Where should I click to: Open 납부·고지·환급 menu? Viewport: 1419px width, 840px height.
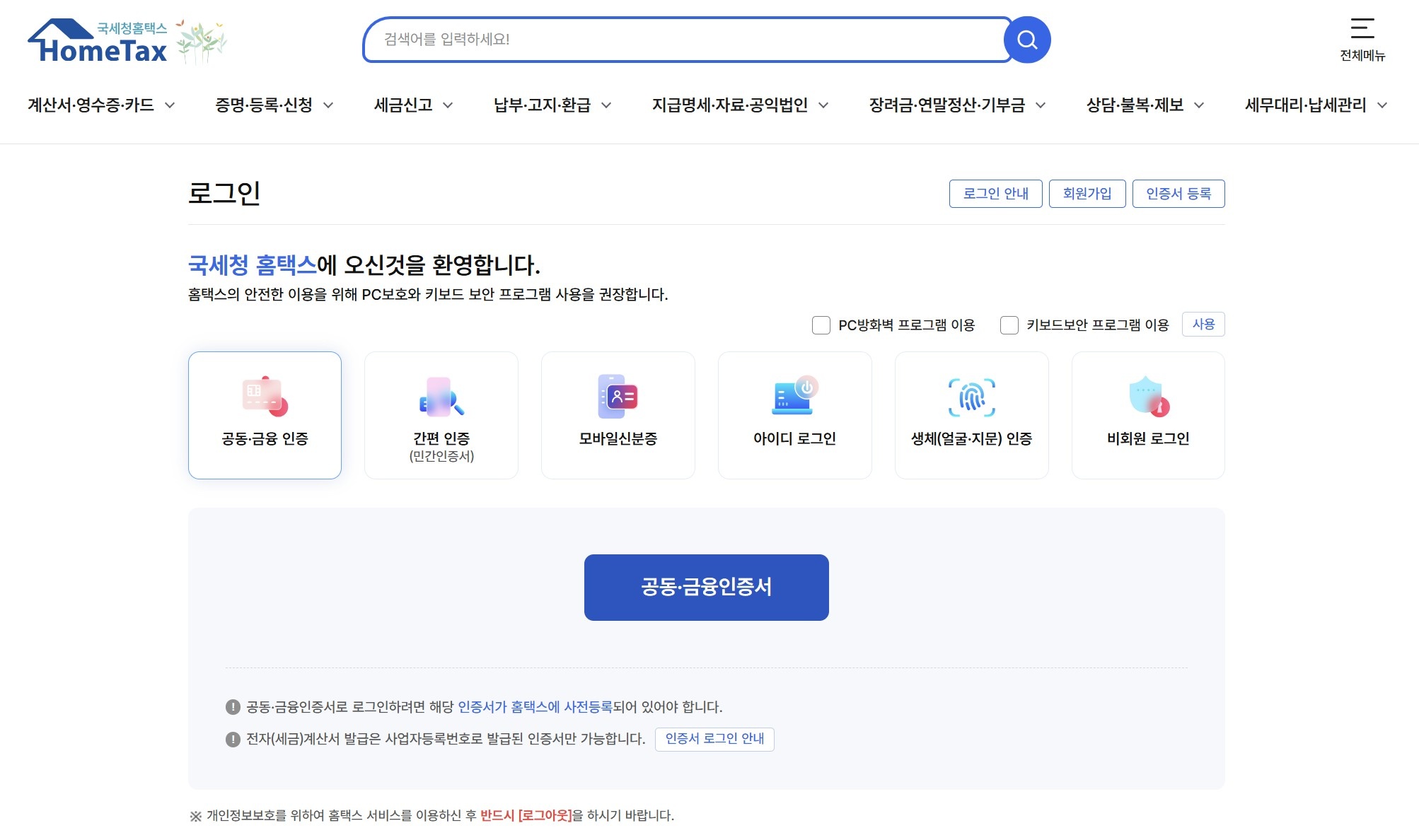(x=542, y=105)
